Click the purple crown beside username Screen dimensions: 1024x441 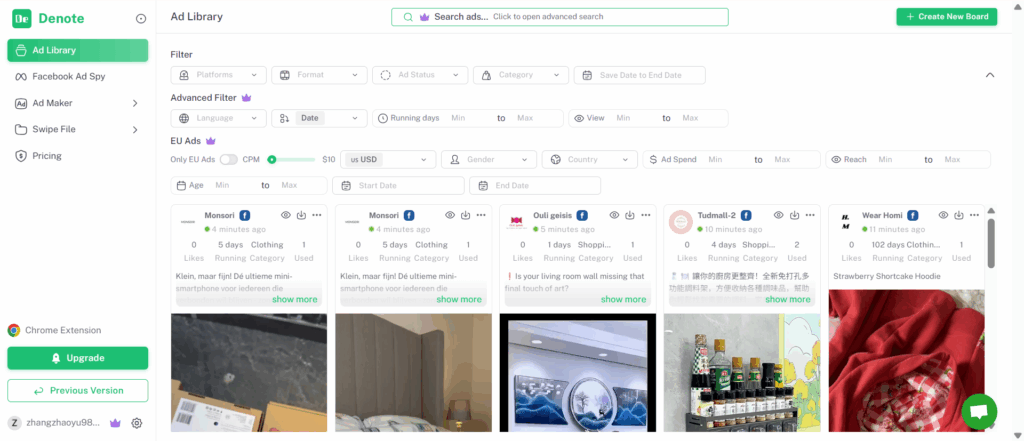click(116, 423)
